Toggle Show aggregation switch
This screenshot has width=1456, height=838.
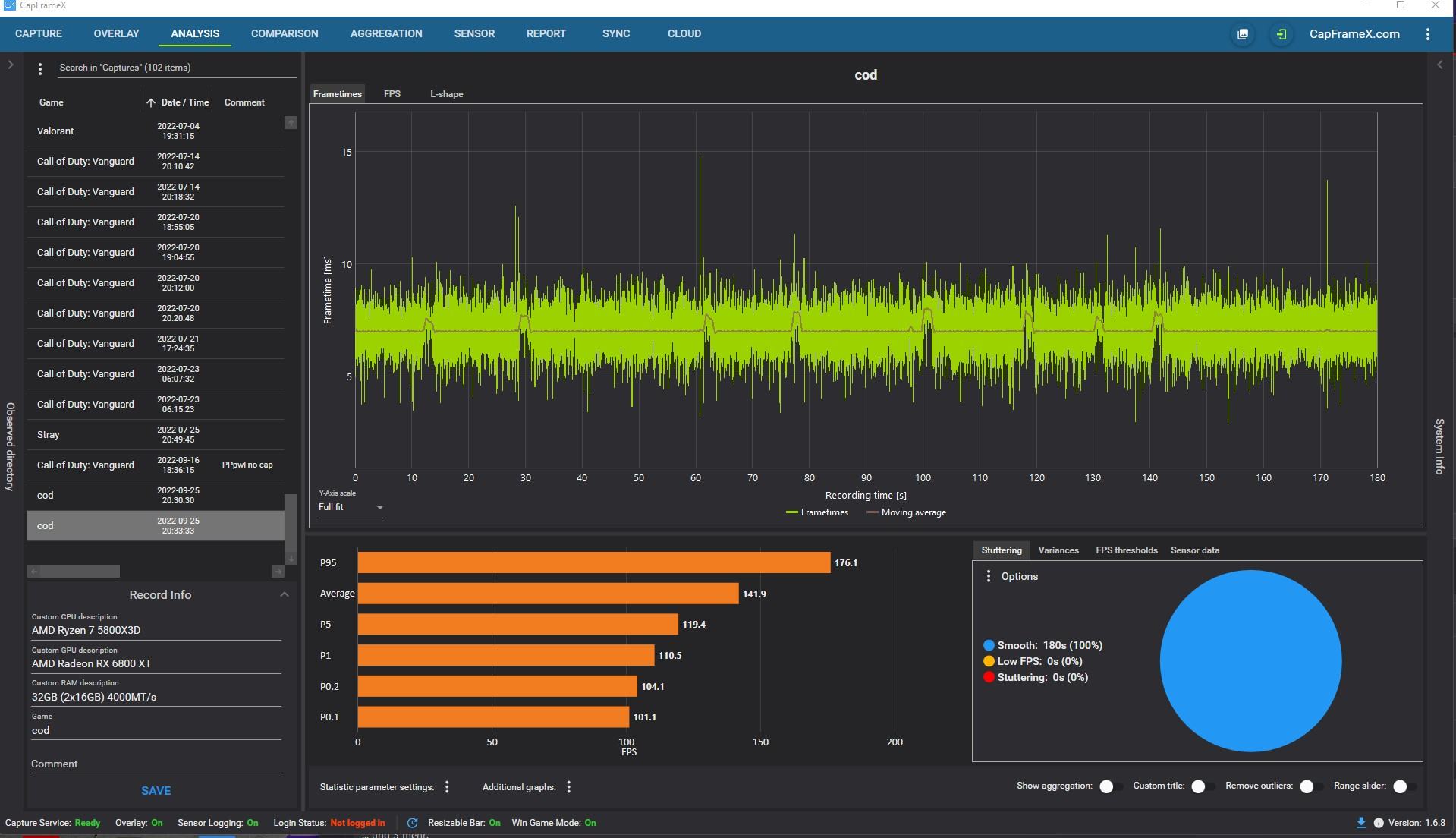coord(1111,786)
